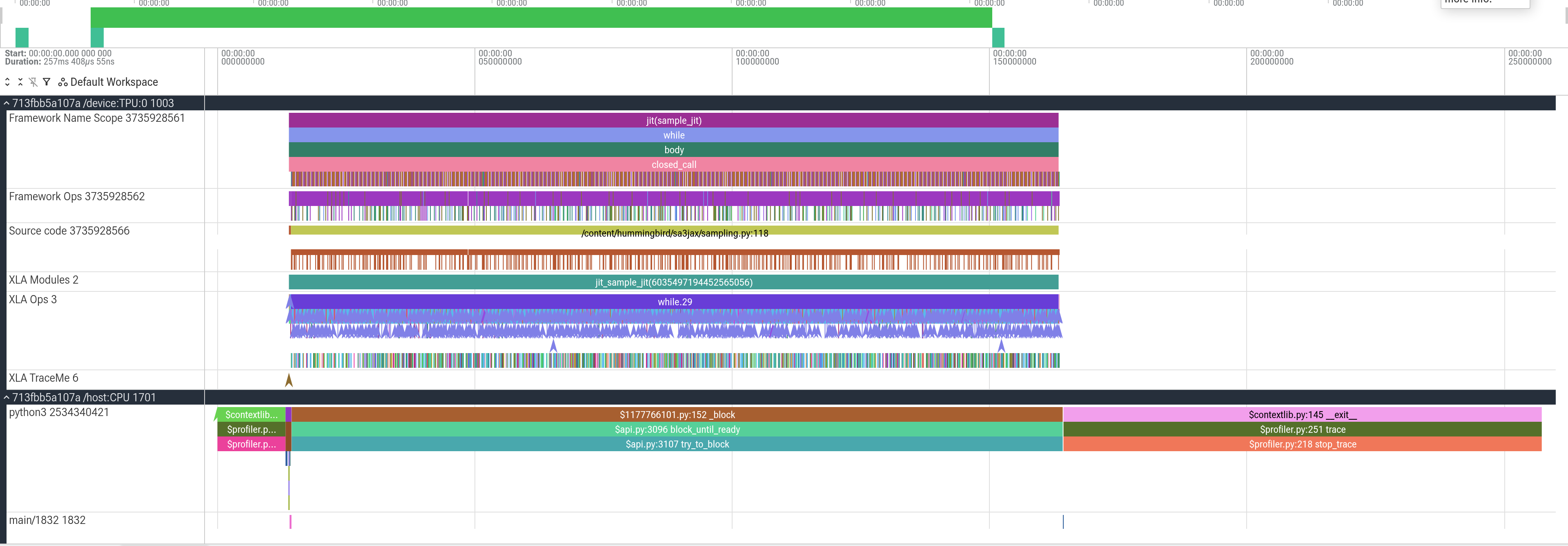Select the jit_sample_jit(6035497194452565056) module slice
The height and width of the screenshot is (546, 1568).
673,282
